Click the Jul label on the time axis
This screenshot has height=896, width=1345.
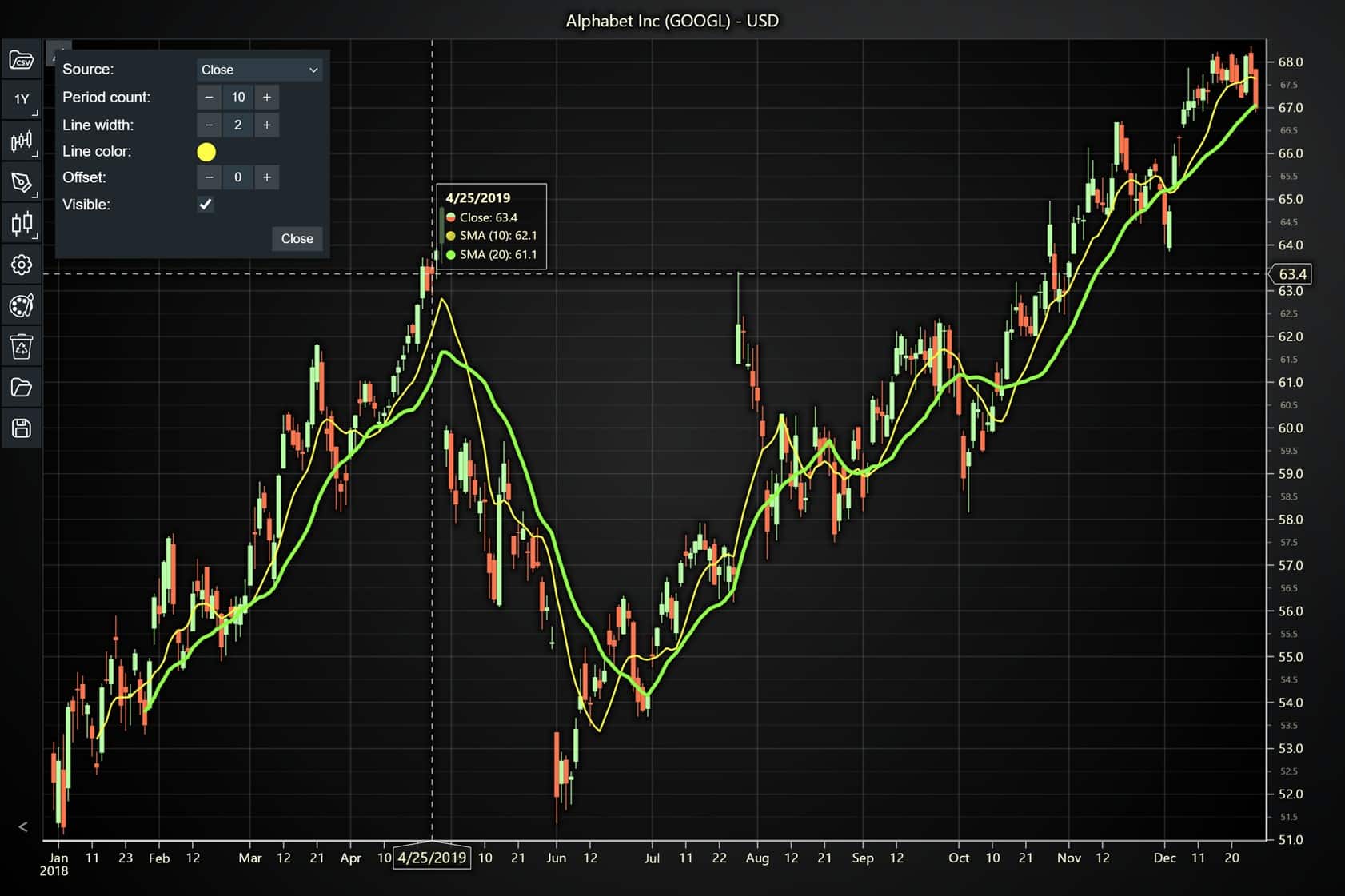coord(652,858)
